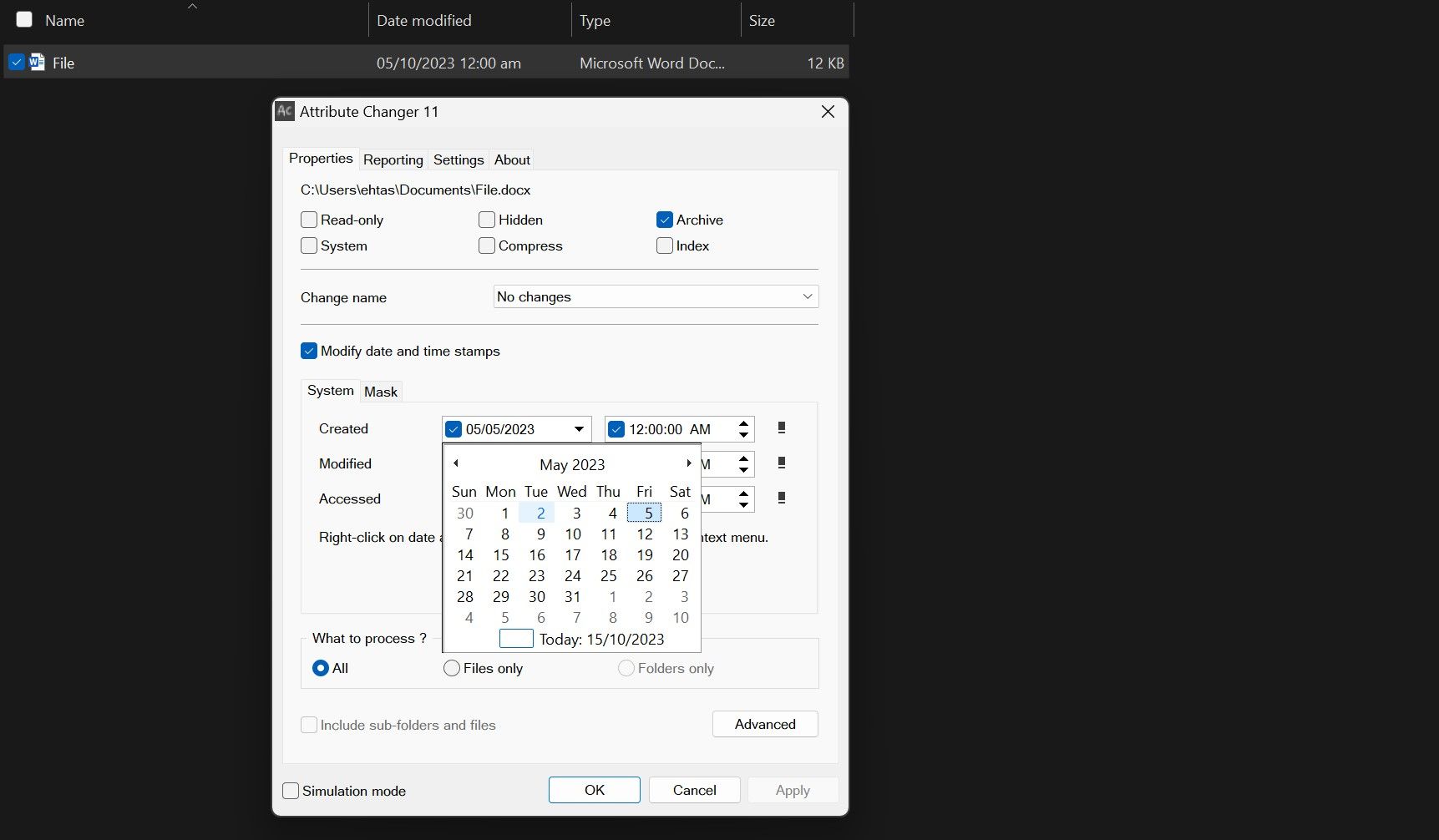Enable the Read-only attribute checkbox
The width and height of the screenshot is (1439, 840).
tap(309, 220)
